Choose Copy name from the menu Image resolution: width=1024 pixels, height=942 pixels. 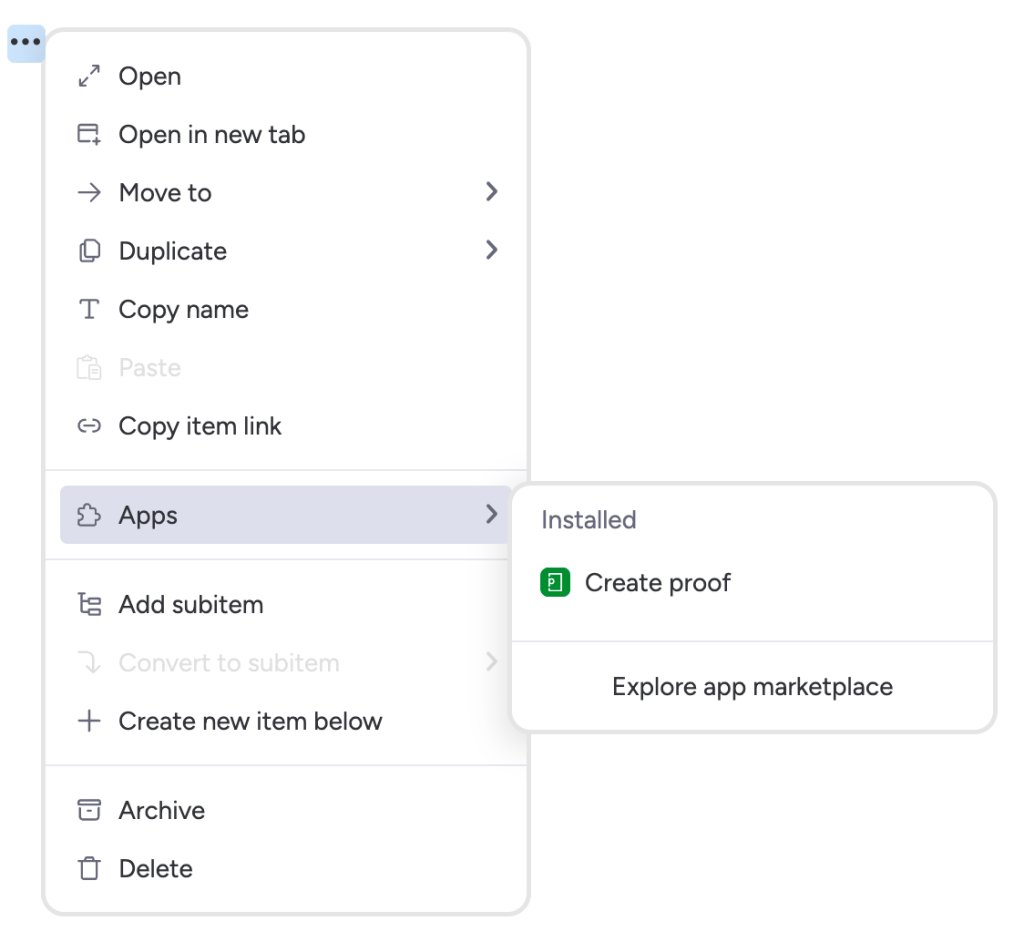coord(183,309)
